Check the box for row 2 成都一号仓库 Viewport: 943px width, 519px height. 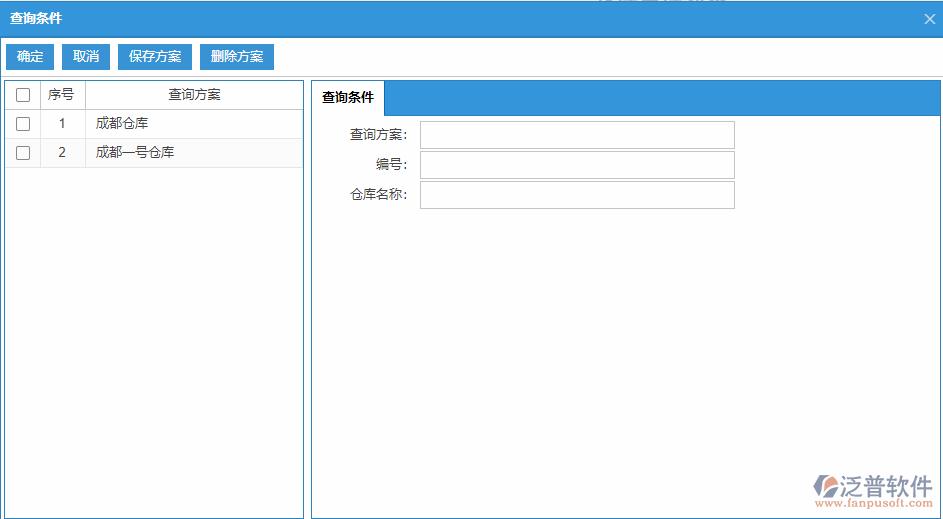click(x=23, y=153)
